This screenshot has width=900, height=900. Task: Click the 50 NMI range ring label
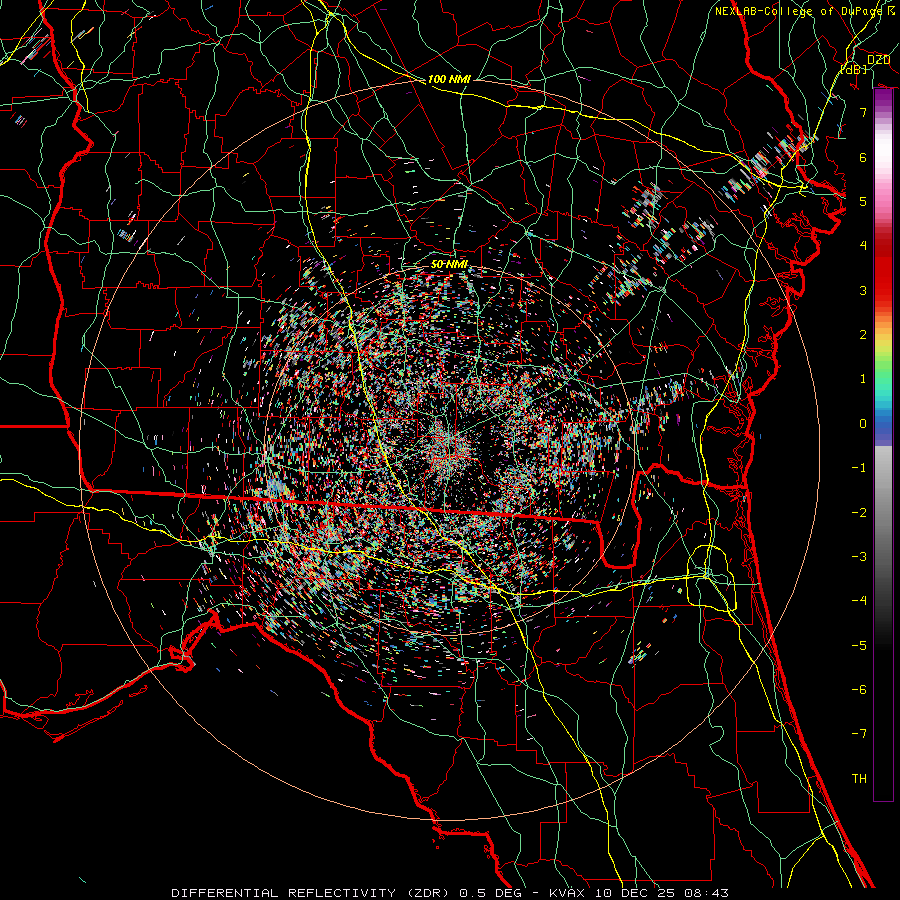click(x=449, y=264)
